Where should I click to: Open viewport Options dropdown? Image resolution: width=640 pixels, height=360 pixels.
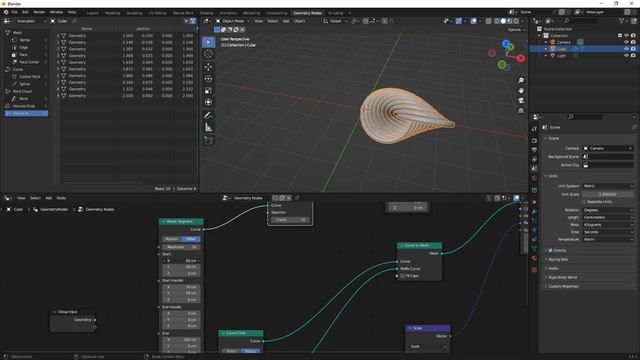click(516, 30)
